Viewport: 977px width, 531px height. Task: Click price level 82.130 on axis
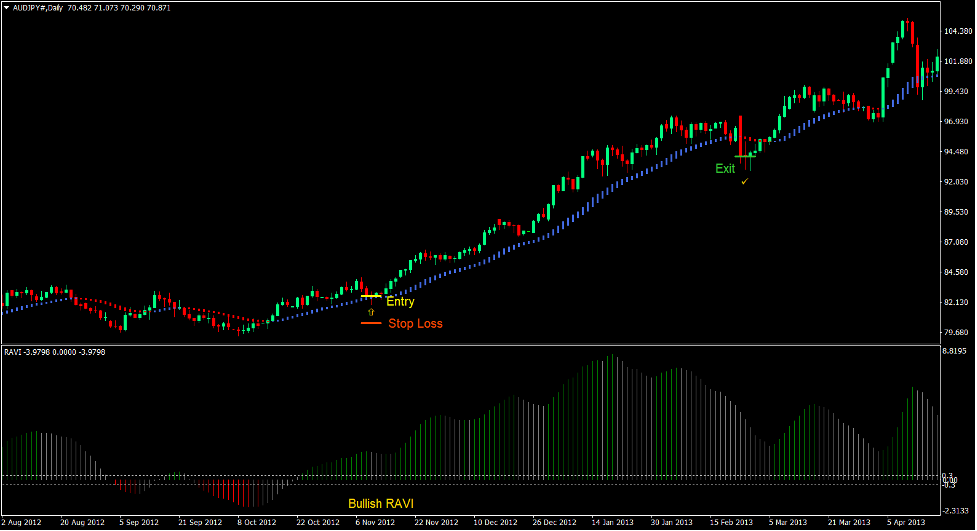958,302
